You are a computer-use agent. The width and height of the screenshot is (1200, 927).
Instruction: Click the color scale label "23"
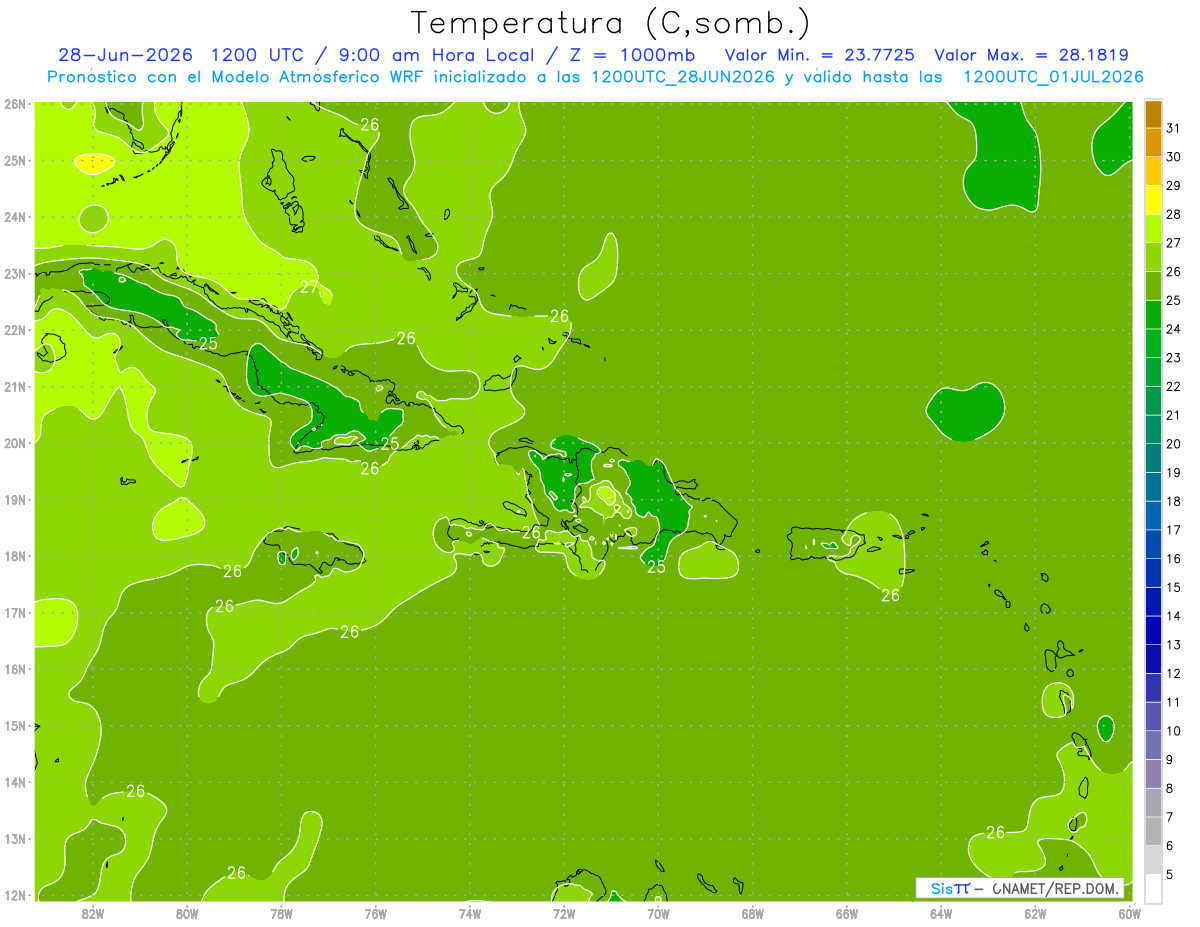[1173, 357]
